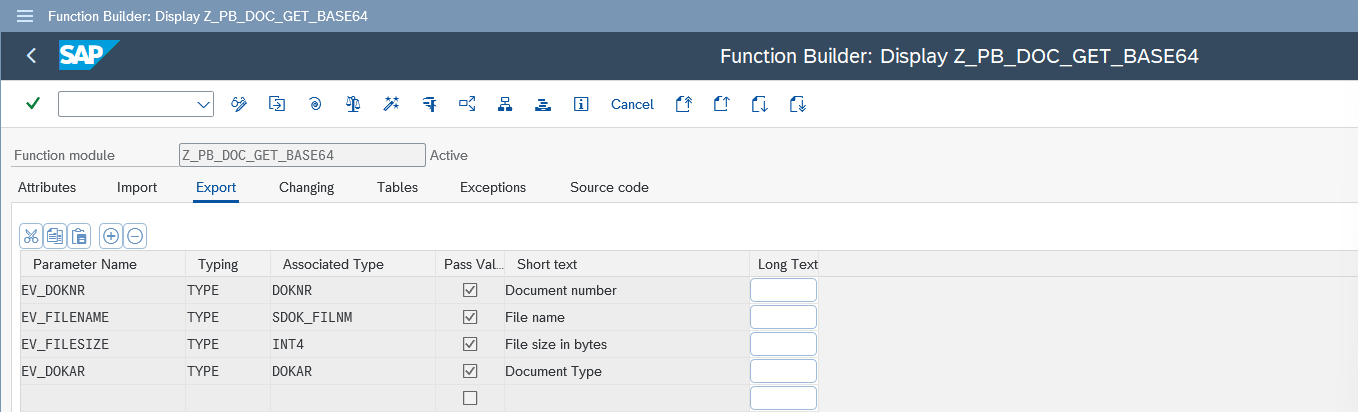Viewport: 1358px width, 412px height.
Task: Switch to the Tables tab
Action: click(x=397, y=187)
